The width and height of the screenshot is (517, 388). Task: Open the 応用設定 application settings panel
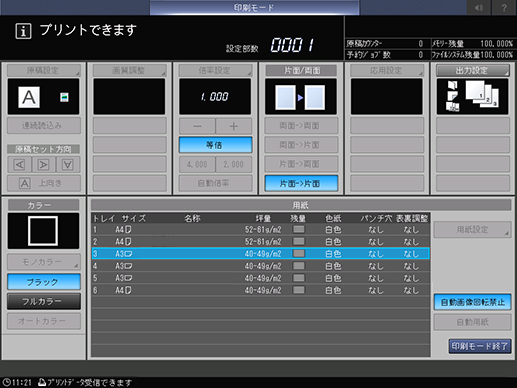(x=387, y=71)
